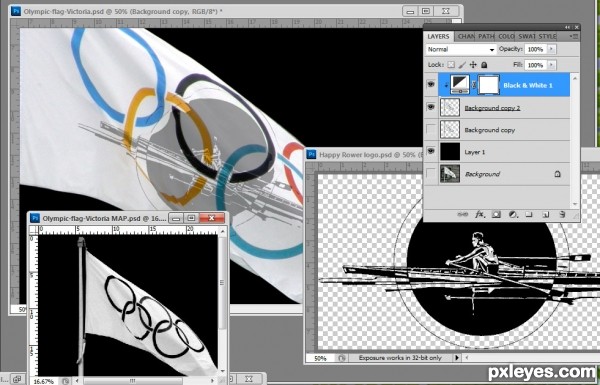Select the Black & White 1 layer mask thumbnail
Viewport: 600px width, 385px height.
pyautogui.click(x=489, y=85)
